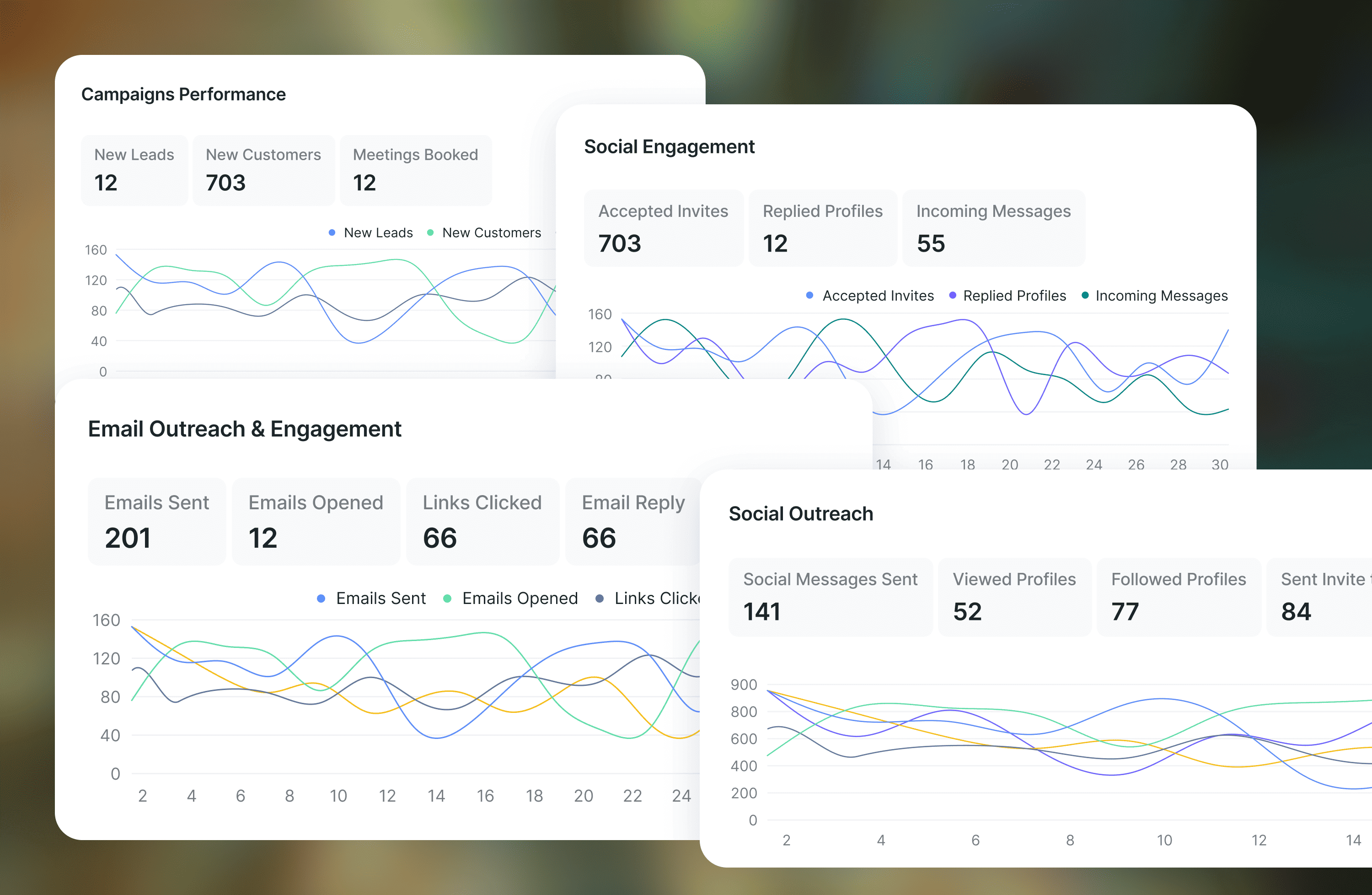Toggle New Leads legend dot in Campaigns chart
Image resolution: width=1372 pixels, height=895 pixels.
pyautogui.click(x=332, y=232)
